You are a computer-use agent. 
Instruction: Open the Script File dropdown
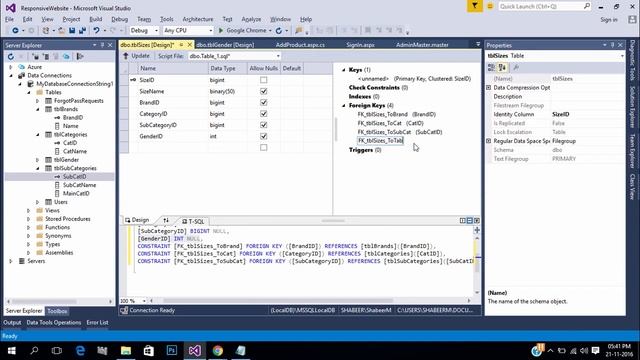[234, 56]
